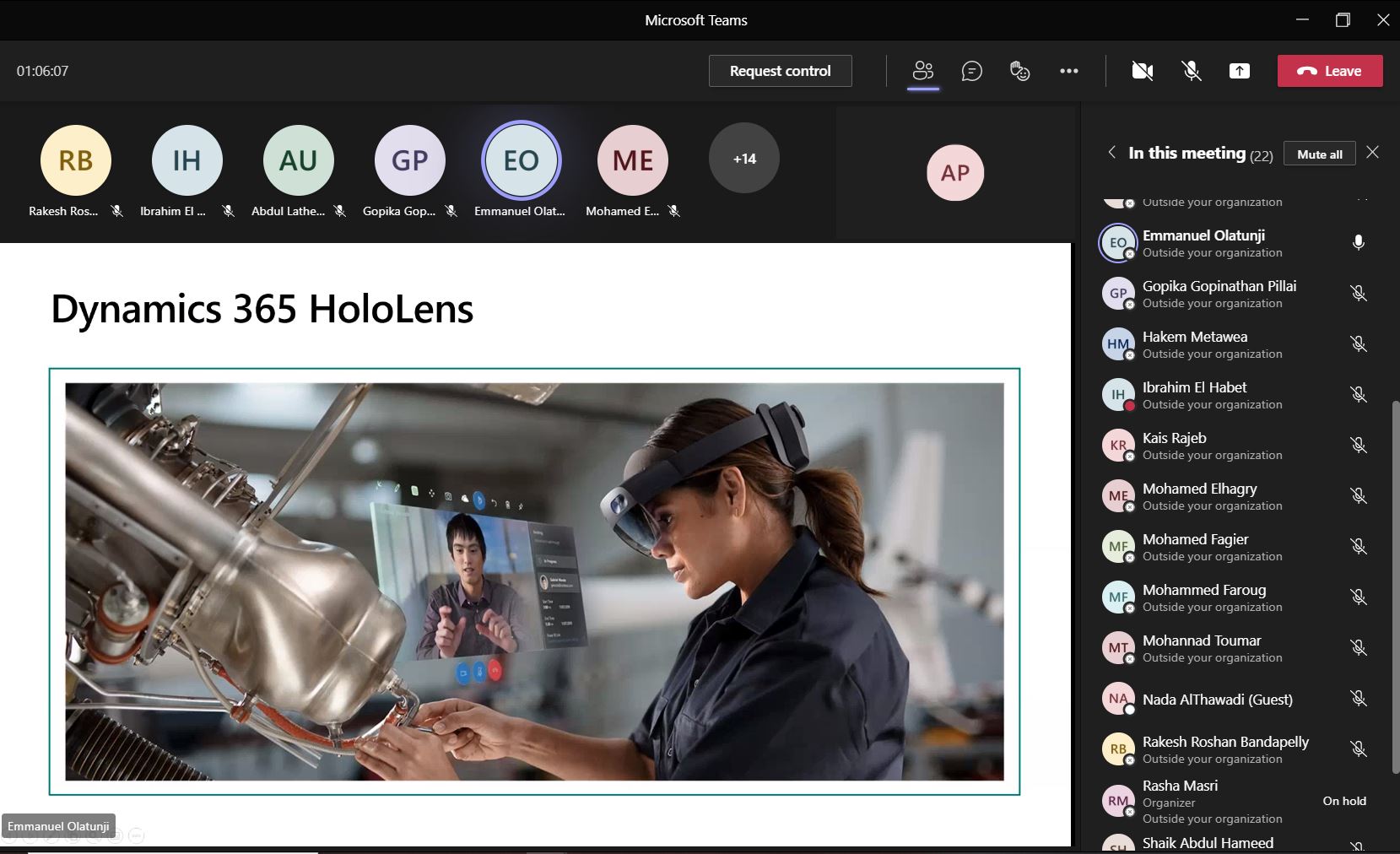Screen dimensions: 1400x854
Task: Click Mohamed Elhagry's muted mic icon in list
Action: pyautogui.click(x=1359, y=496)
